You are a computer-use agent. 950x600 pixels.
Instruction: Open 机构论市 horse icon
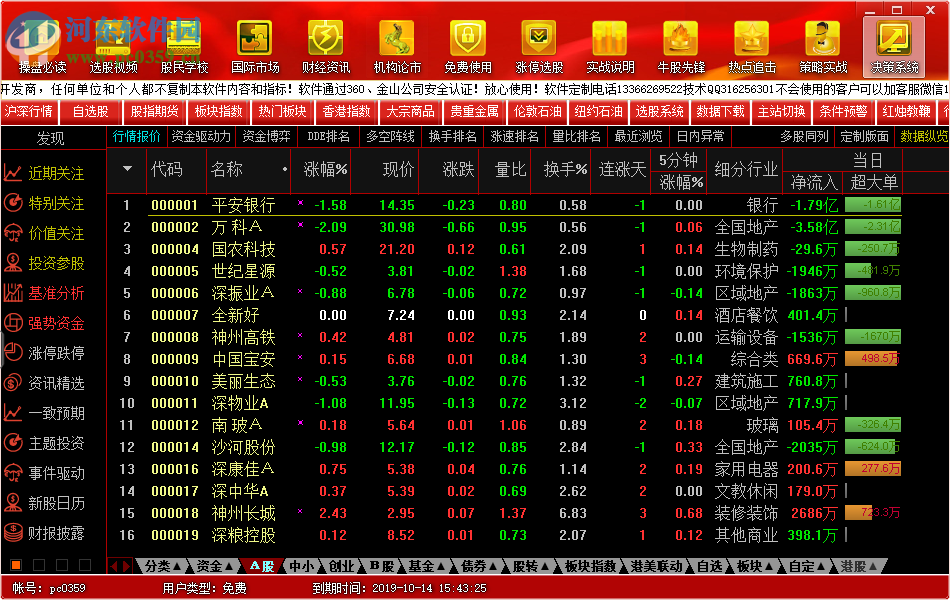point(397,40)
